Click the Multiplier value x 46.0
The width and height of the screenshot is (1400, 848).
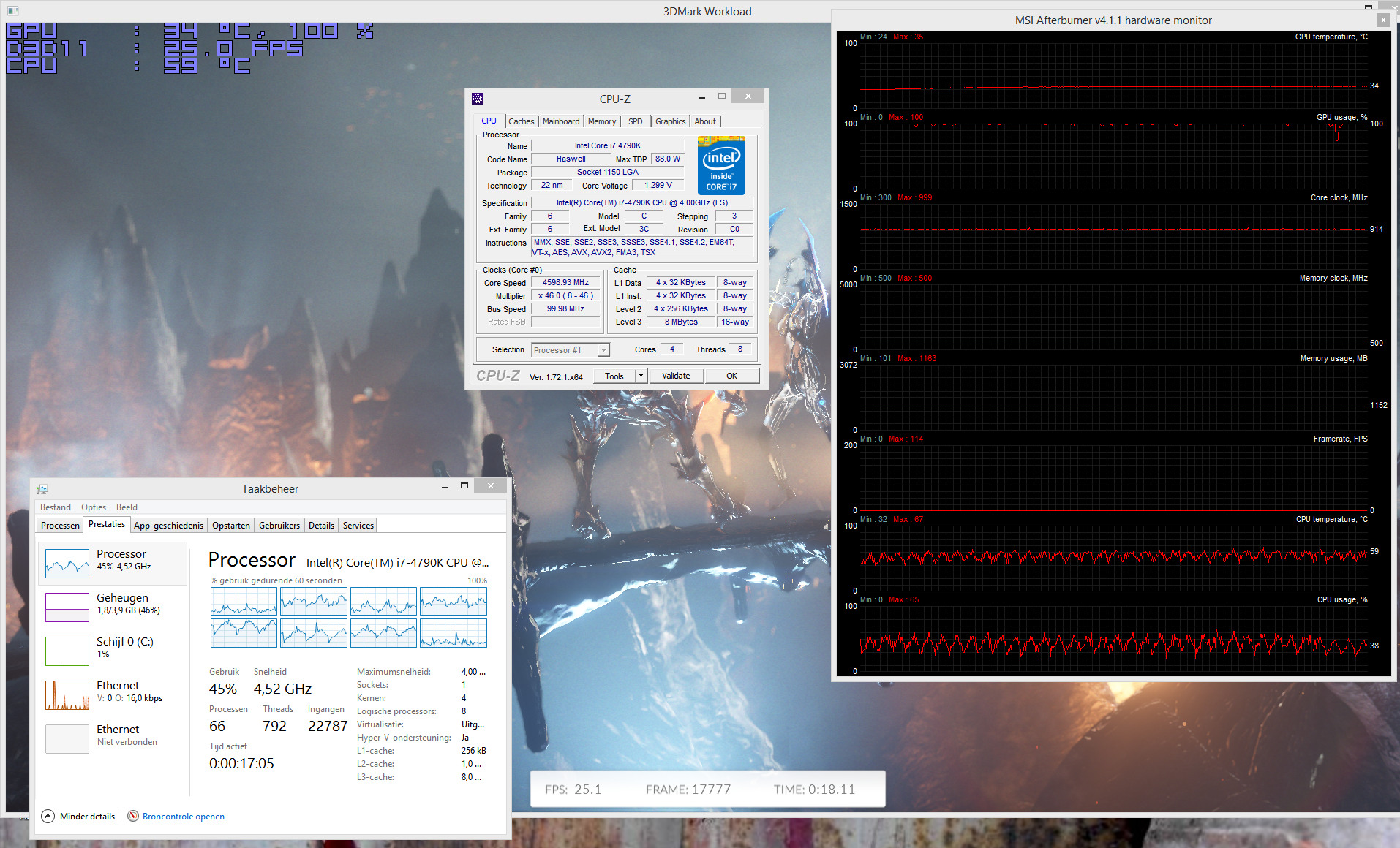point(565,296)
